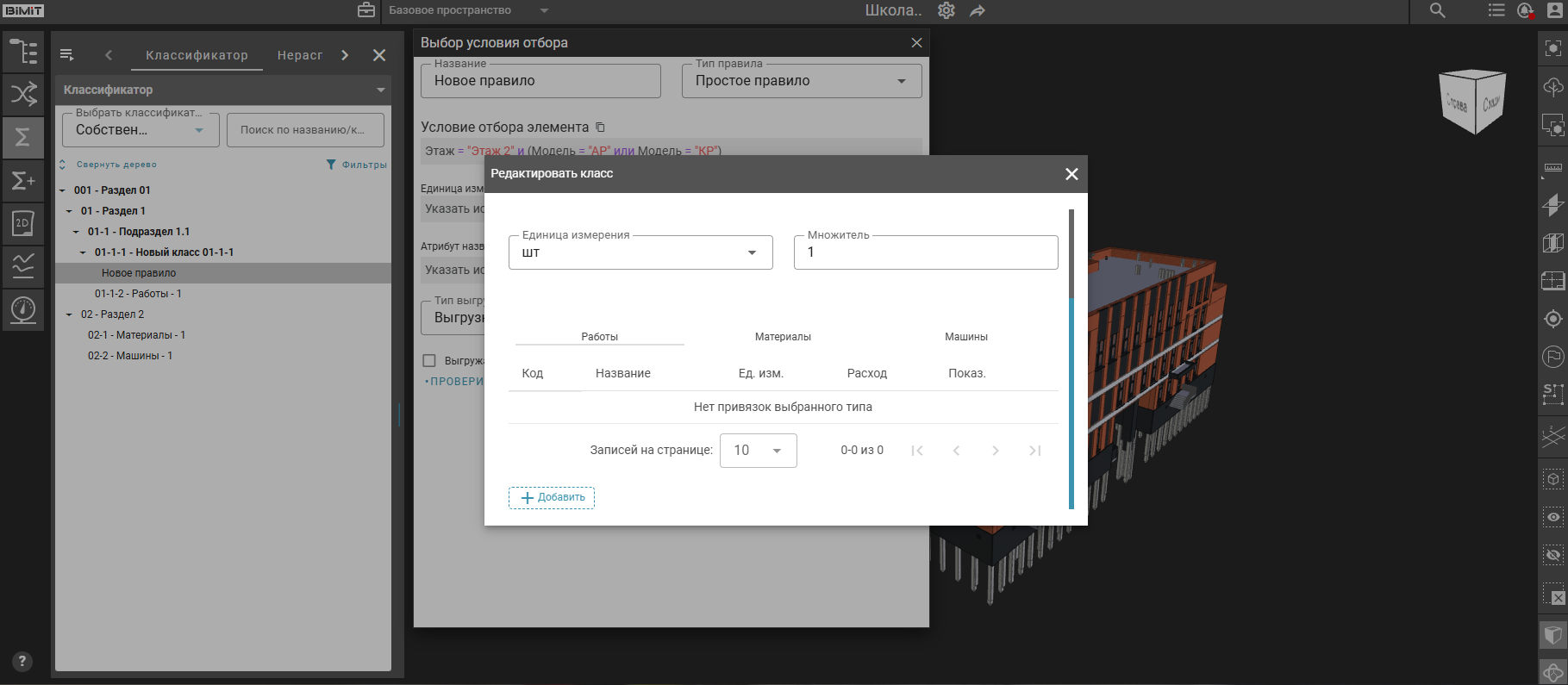Click the Множитель input field
Viewport: 1568px width, 685px height.
coord(925,252)
